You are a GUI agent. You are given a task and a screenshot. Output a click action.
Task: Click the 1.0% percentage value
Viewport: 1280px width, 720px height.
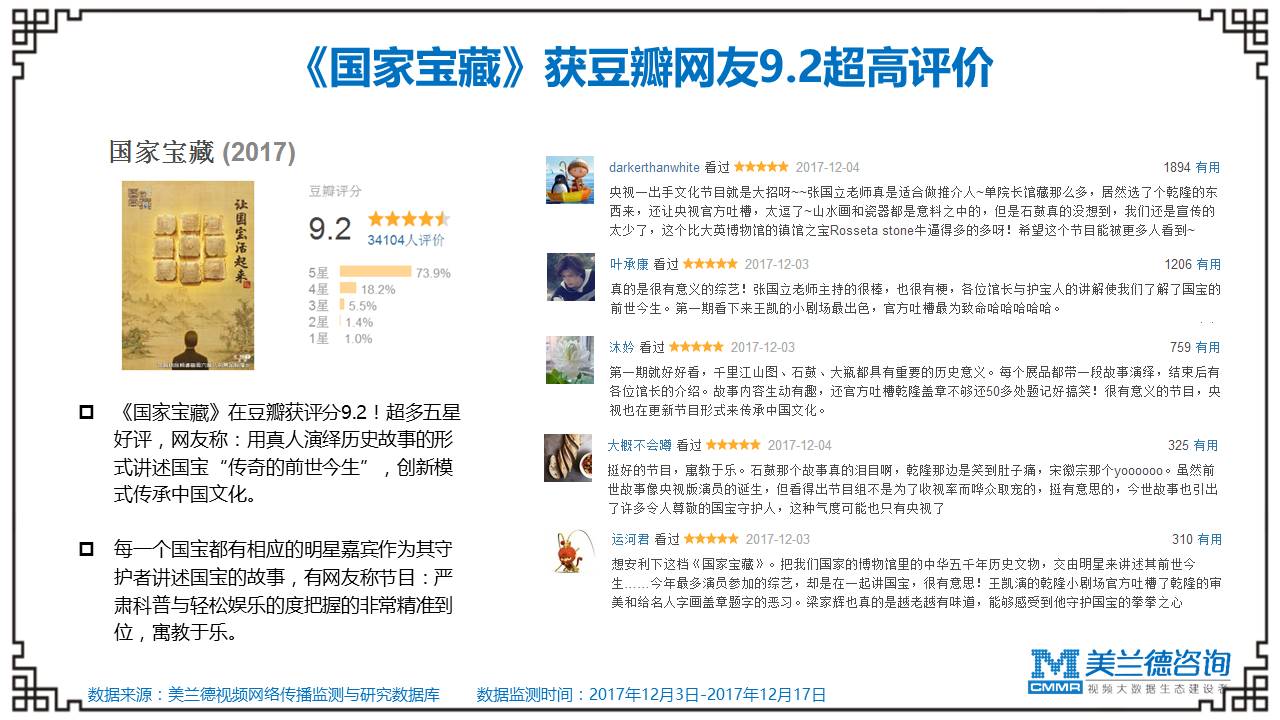[x=358, y=339]
